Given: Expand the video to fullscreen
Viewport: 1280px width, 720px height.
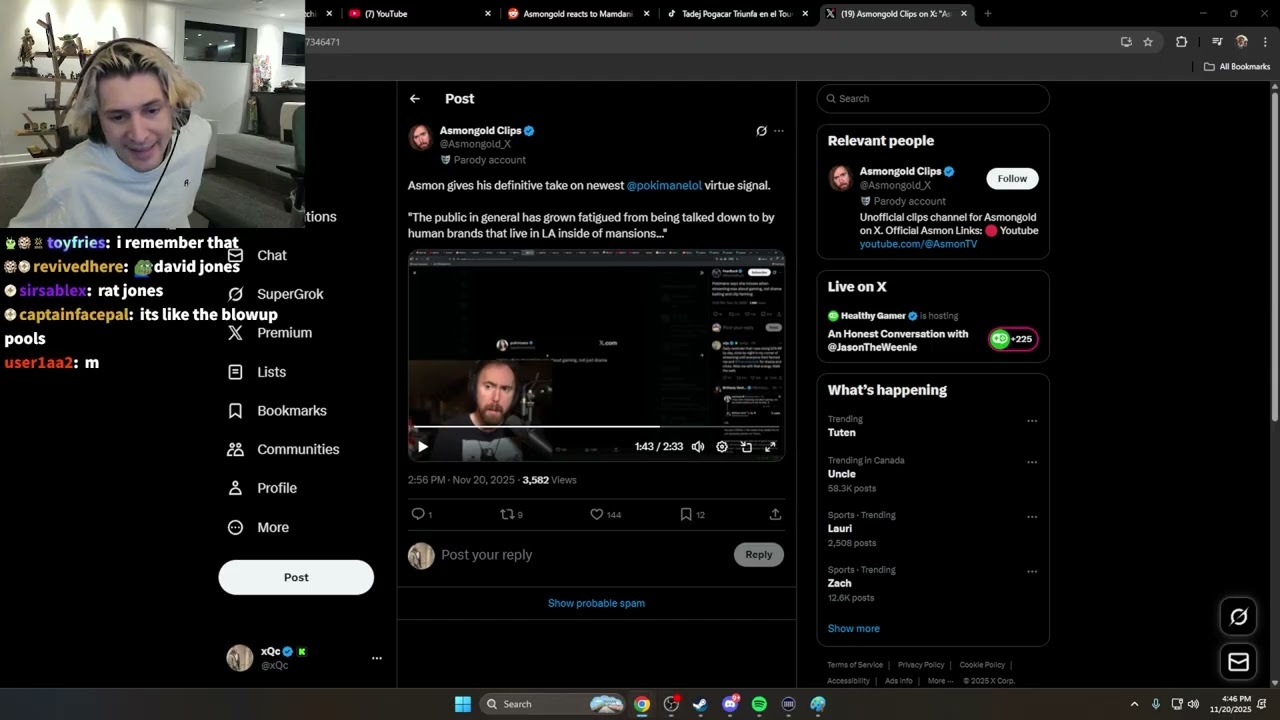Looking at the screenshot, I should click(770, 447).
